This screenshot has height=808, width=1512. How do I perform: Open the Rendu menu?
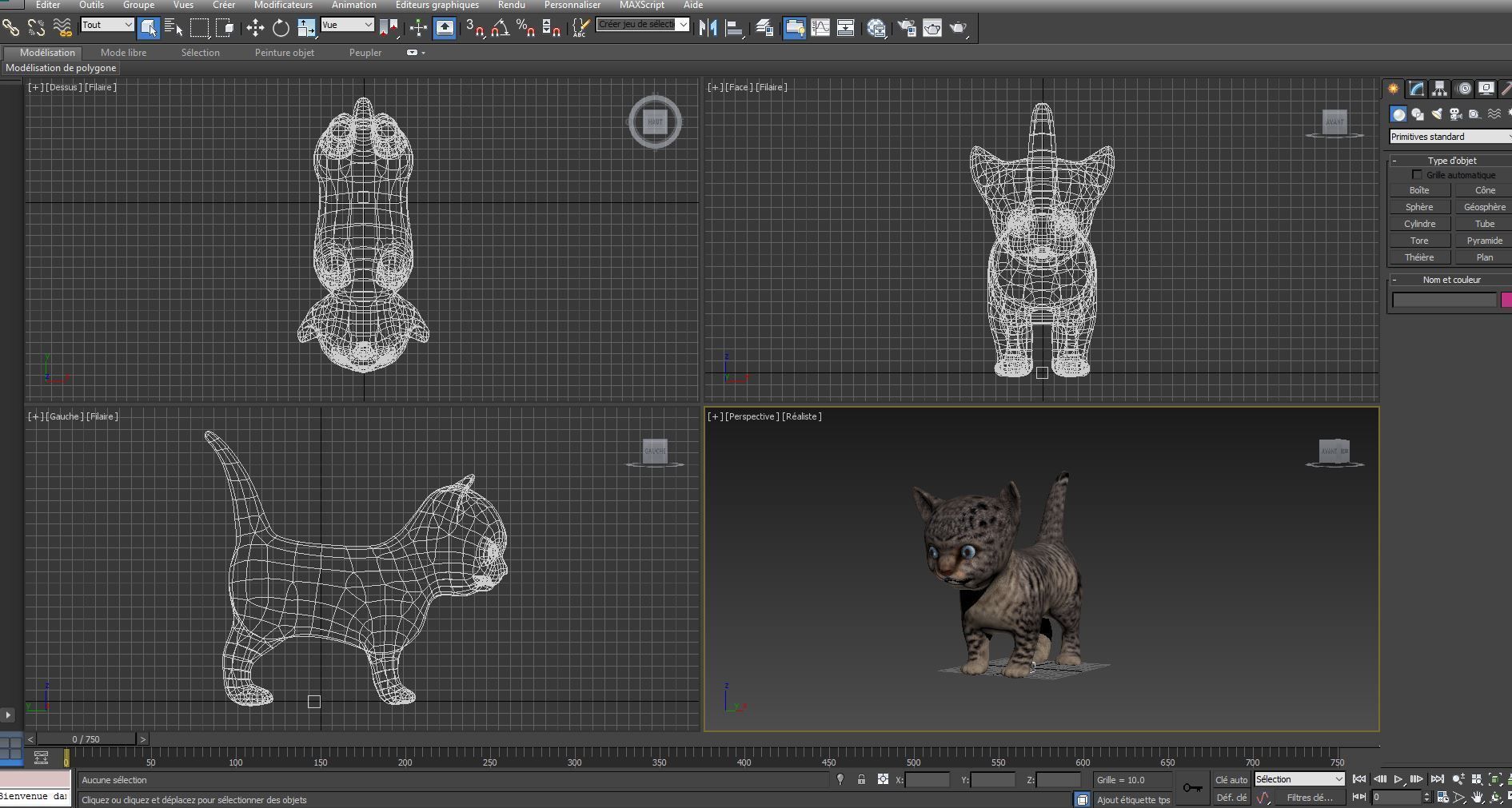(512, 5)
